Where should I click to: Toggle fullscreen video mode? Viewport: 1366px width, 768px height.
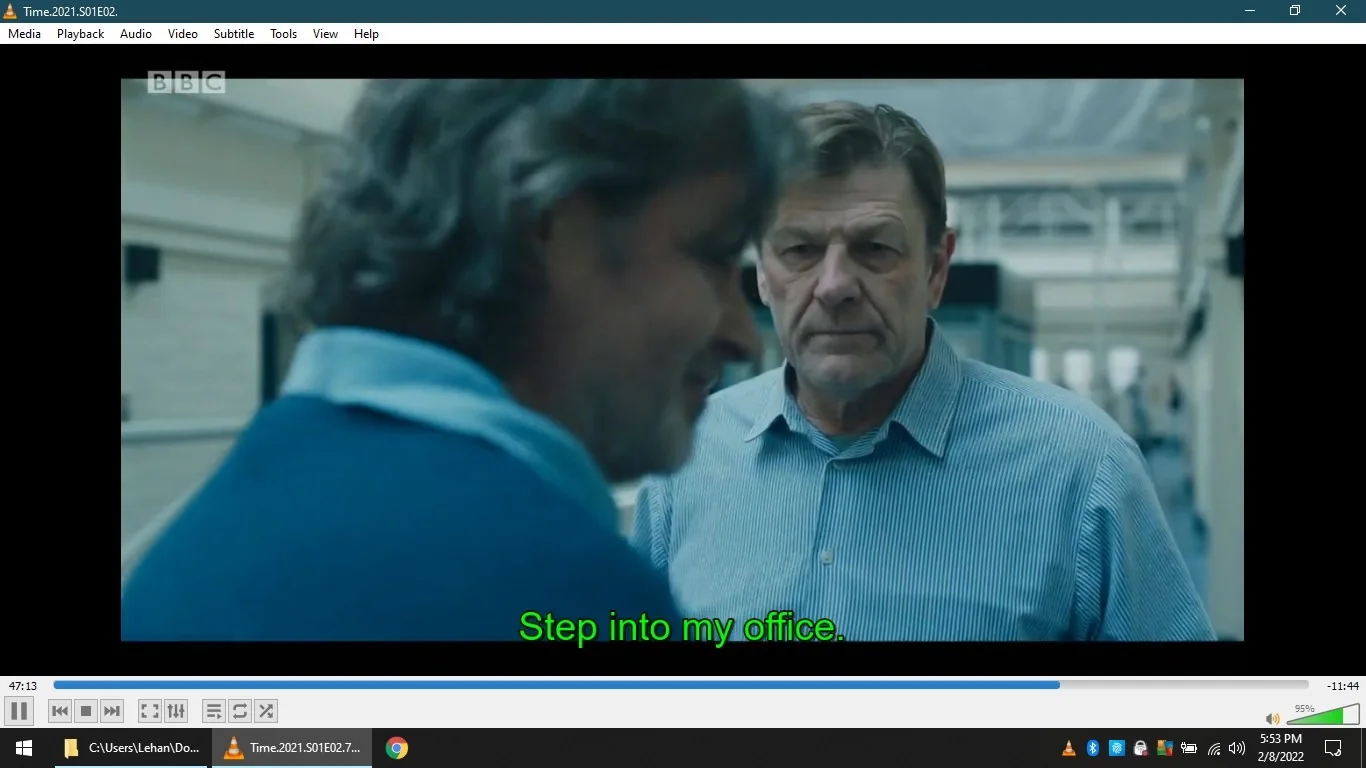tap(150, 711)
